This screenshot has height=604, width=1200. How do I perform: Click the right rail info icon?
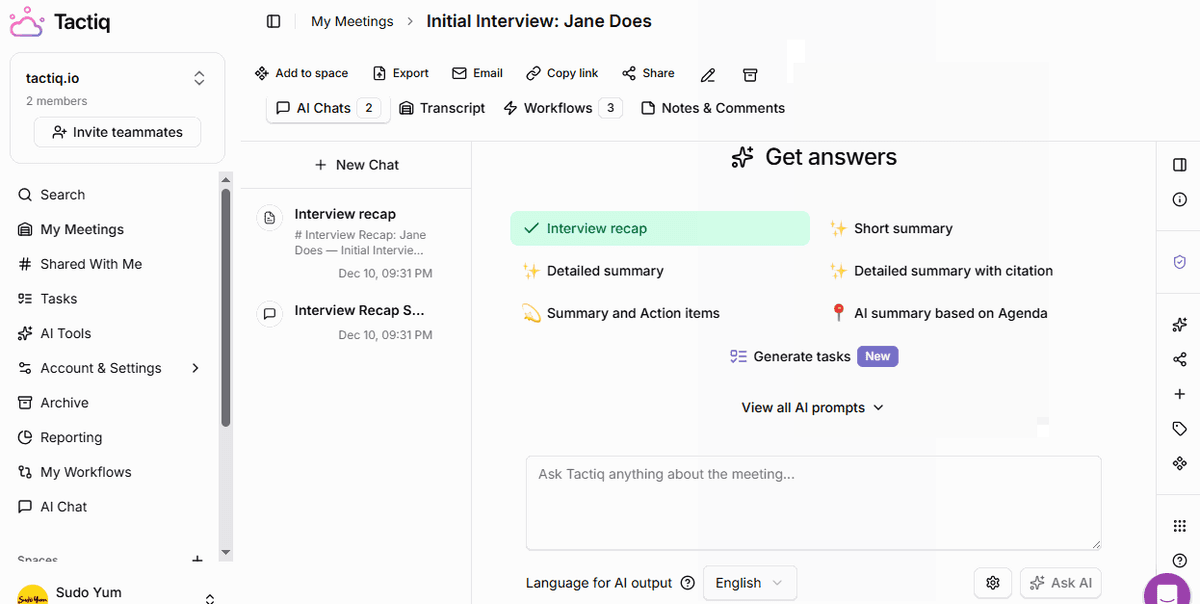(x=1179, y=199)
